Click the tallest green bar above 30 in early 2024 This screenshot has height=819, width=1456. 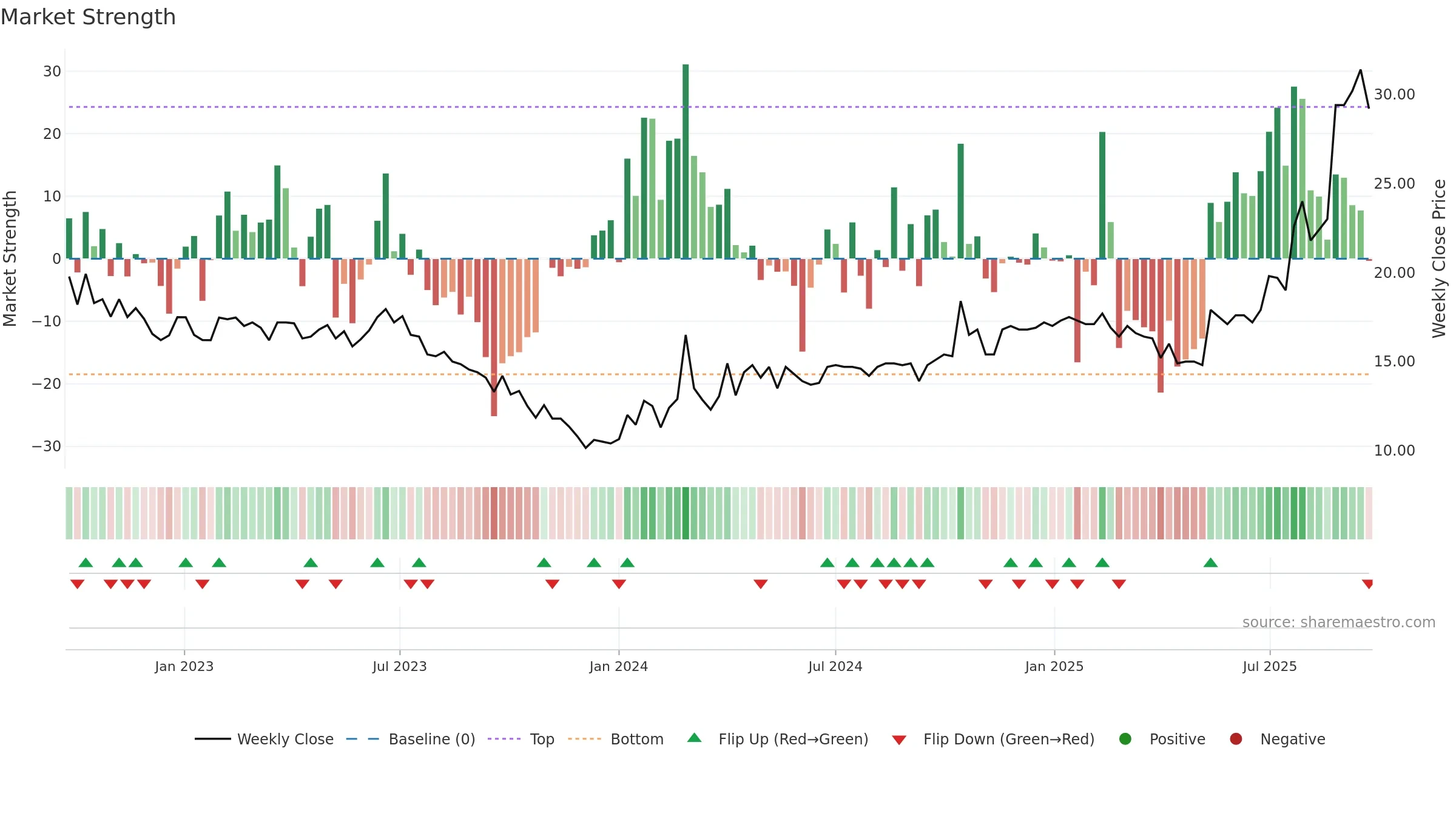686,161
